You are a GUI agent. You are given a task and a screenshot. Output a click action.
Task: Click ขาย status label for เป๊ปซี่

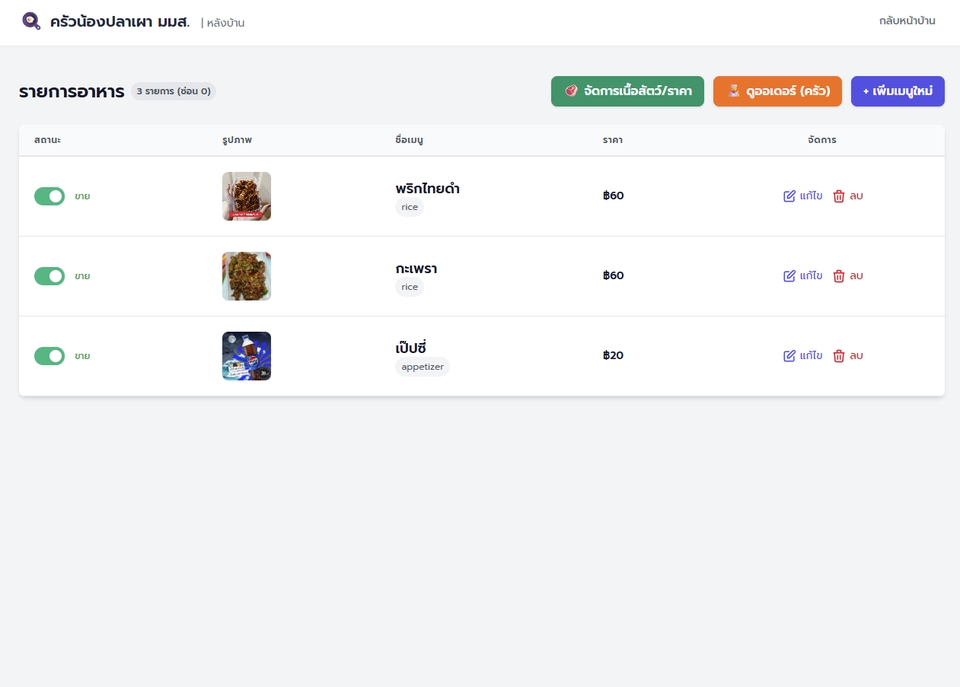(82, 356)
